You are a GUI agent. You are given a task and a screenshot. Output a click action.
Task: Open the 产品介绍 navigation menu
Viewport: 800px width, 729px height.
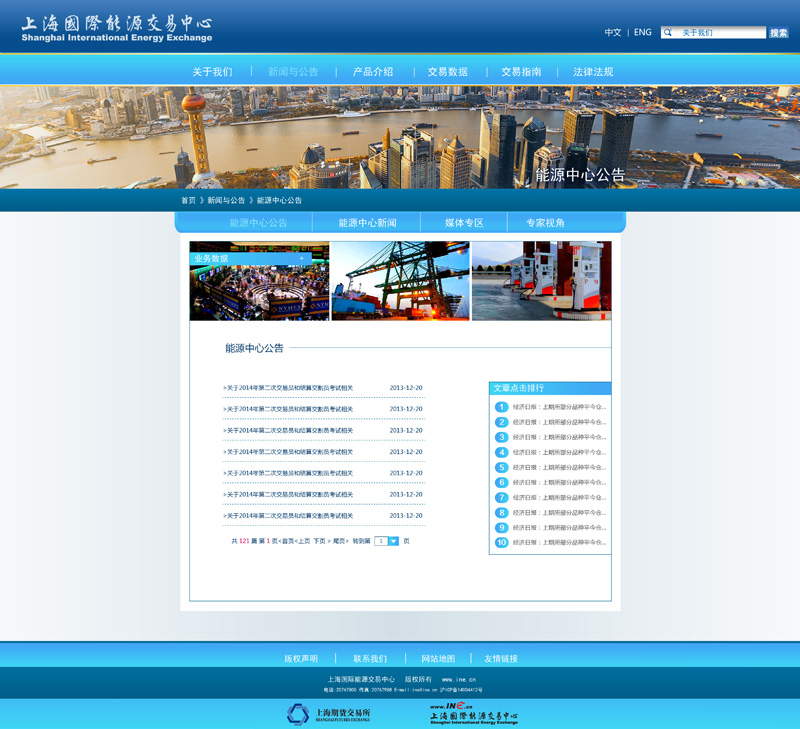373,72
